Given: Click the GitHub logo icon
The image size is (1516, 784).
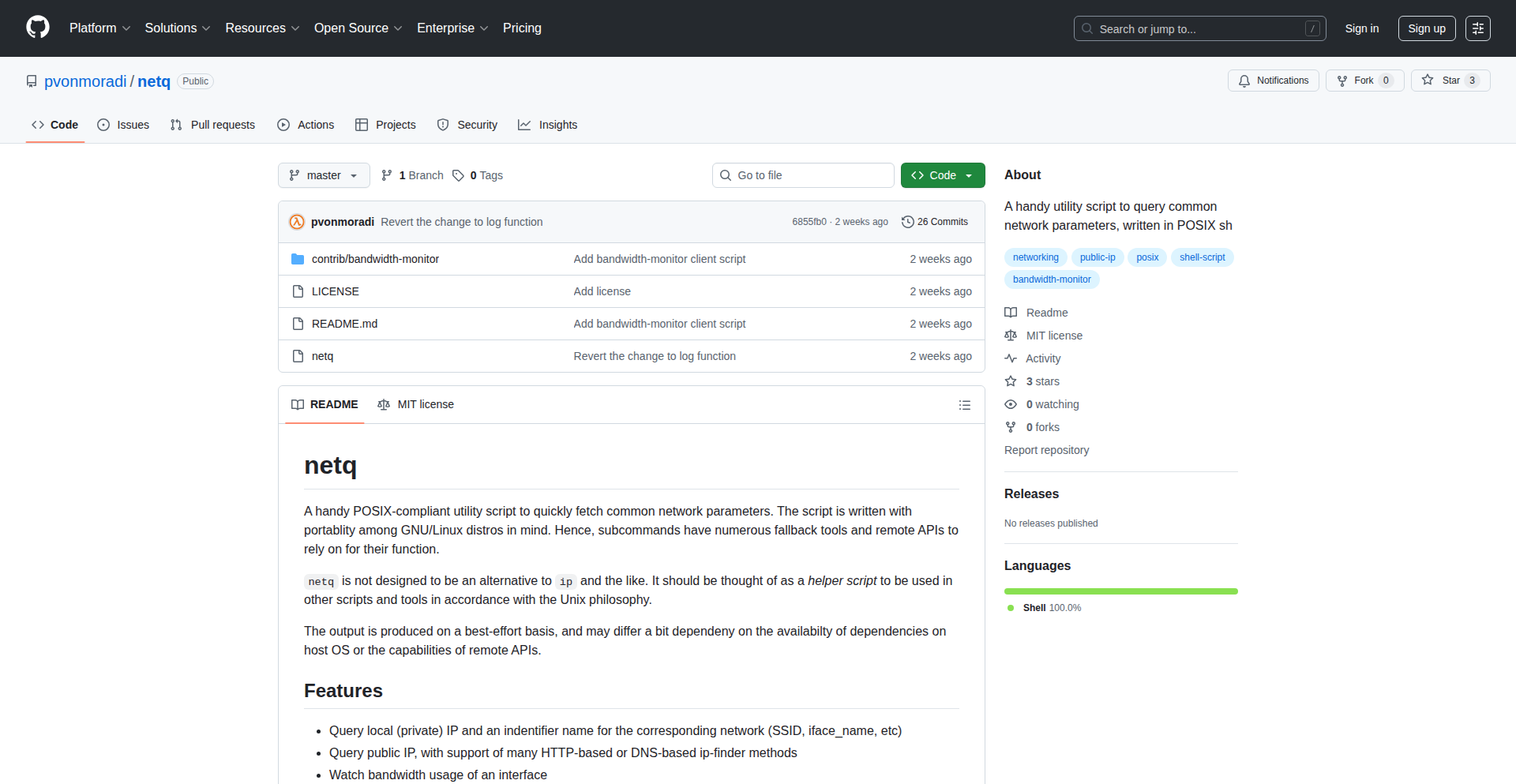Looking at the screenshot, I should pyautogui.click(x=37, y=28).
